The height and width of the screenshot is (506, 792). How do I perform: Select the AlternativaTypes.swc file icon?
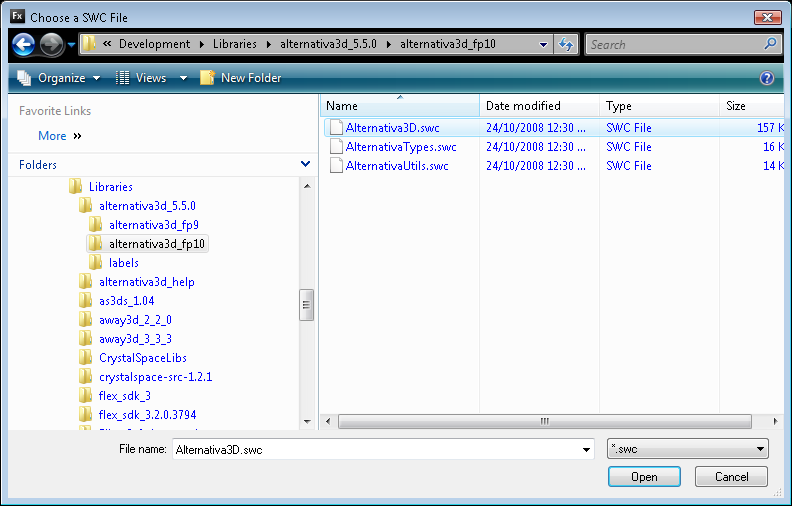pos(336,147)
